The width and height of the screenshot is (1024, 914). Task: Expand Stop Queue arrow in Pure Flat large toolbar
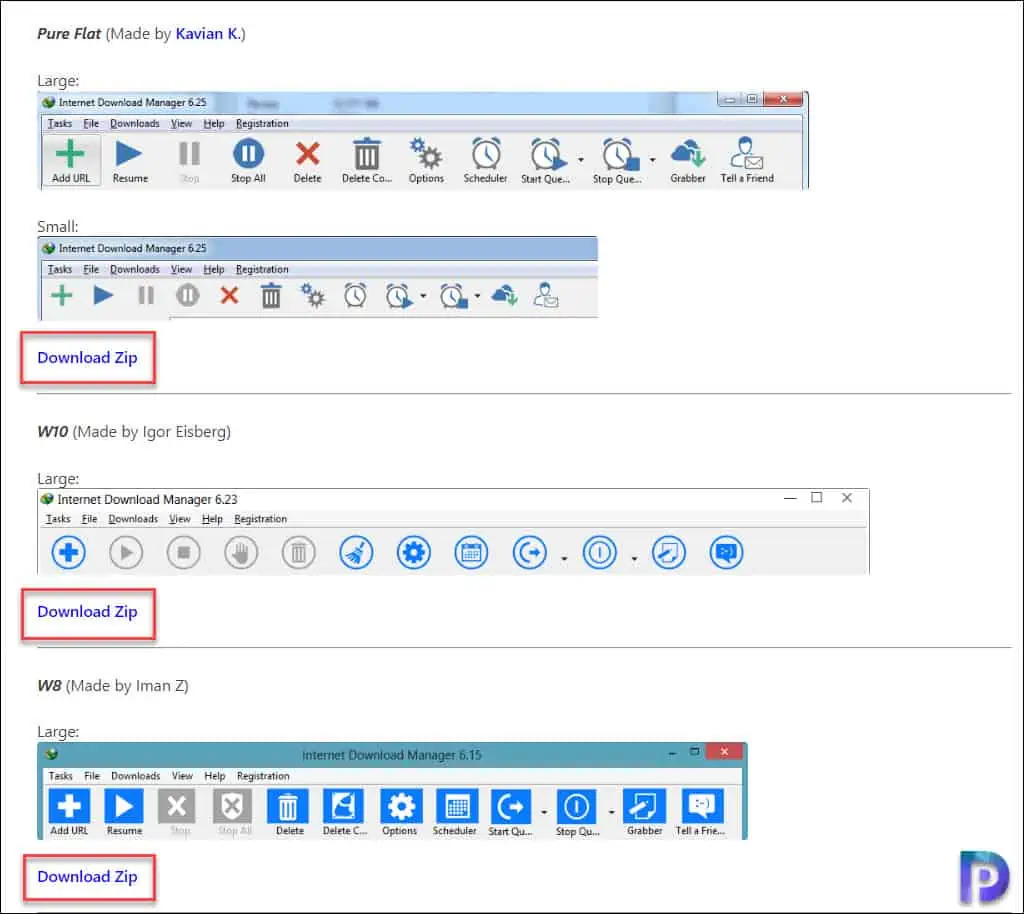(652, 160)
